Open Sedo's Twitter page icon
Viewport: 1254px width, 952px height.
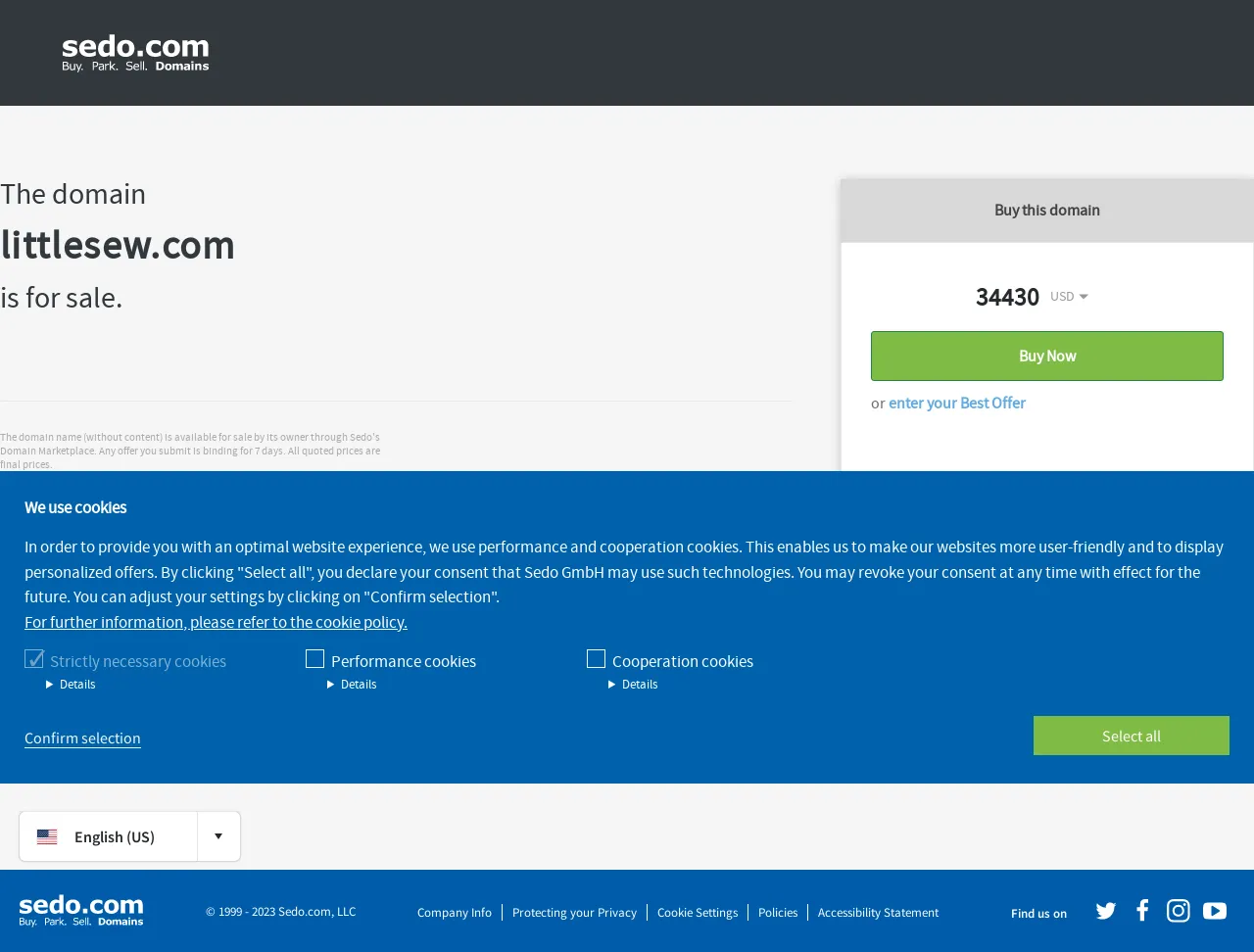point(1106,912)
